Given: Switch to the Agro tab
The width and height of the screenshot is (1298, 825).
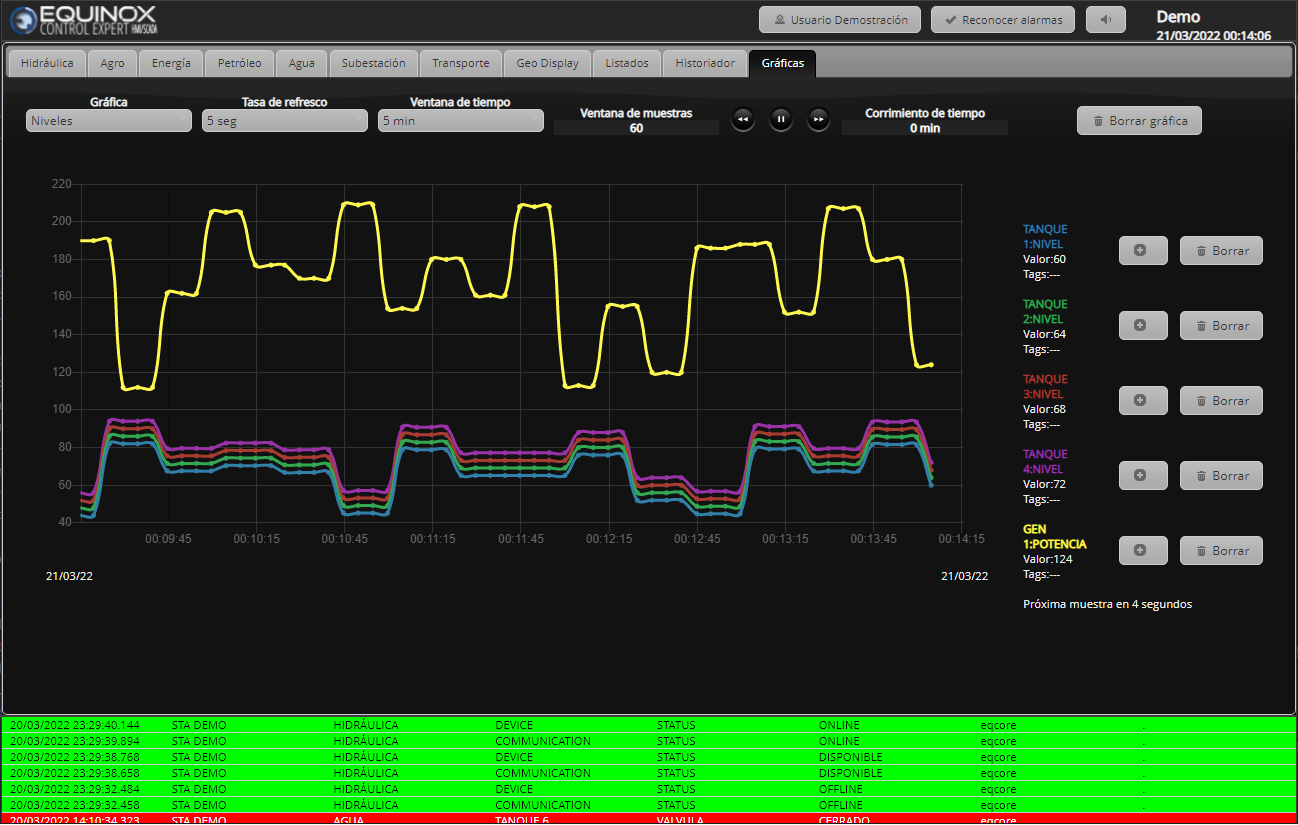Looking at the screenshot, I should tap(113, 63).
